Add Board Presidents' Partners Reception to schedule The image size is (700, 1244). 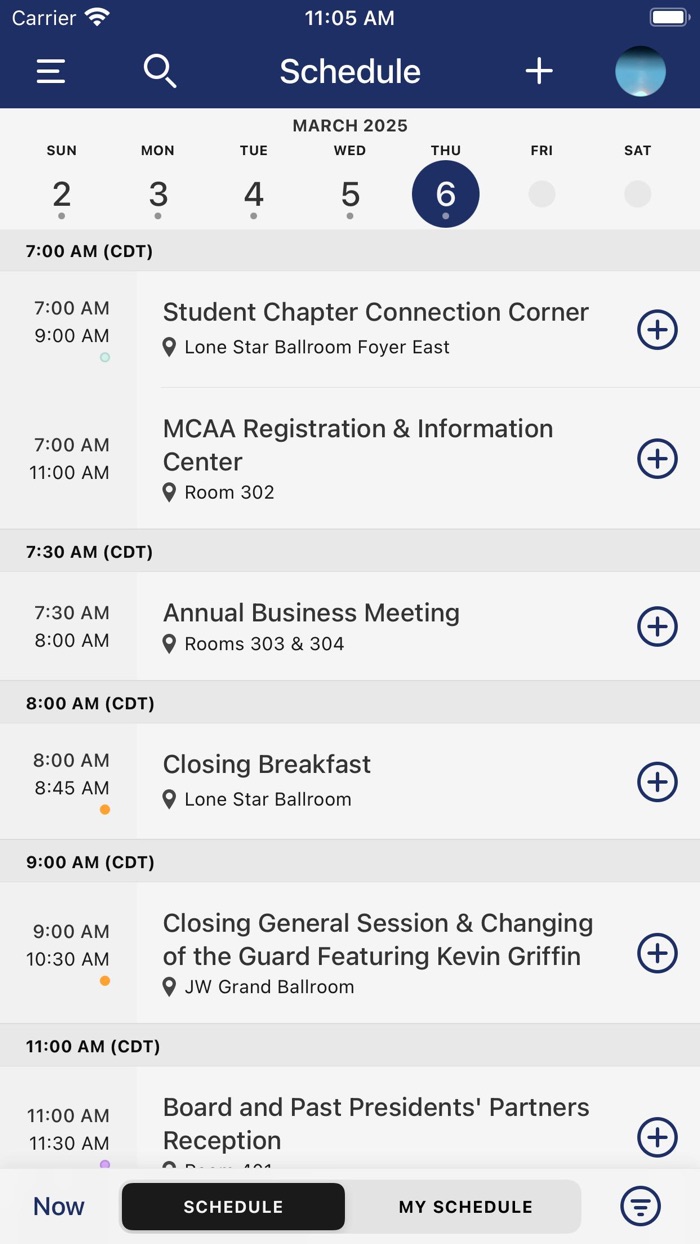(657, 1137)
